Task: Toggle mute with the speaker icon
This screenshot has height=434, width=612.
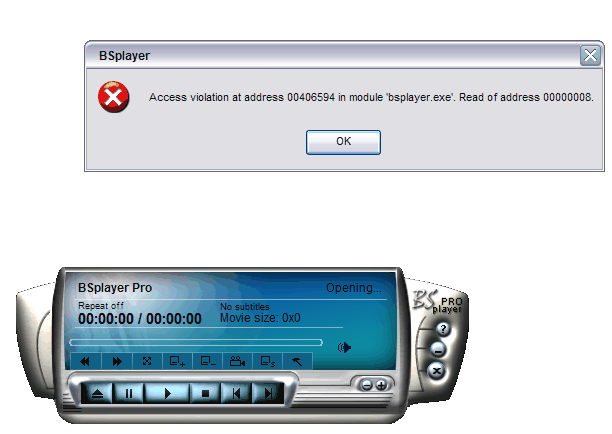Action: point(344,347)
